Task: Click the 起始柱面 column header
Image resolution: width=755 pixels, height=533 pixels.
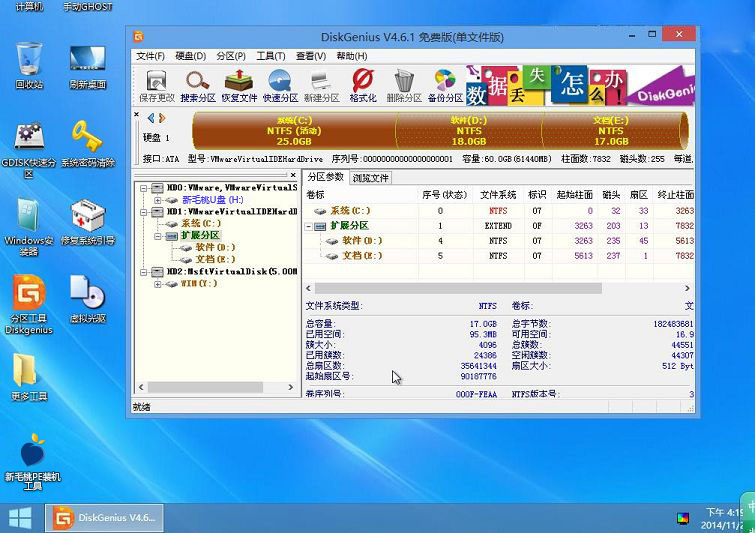Action: [575, 195]
